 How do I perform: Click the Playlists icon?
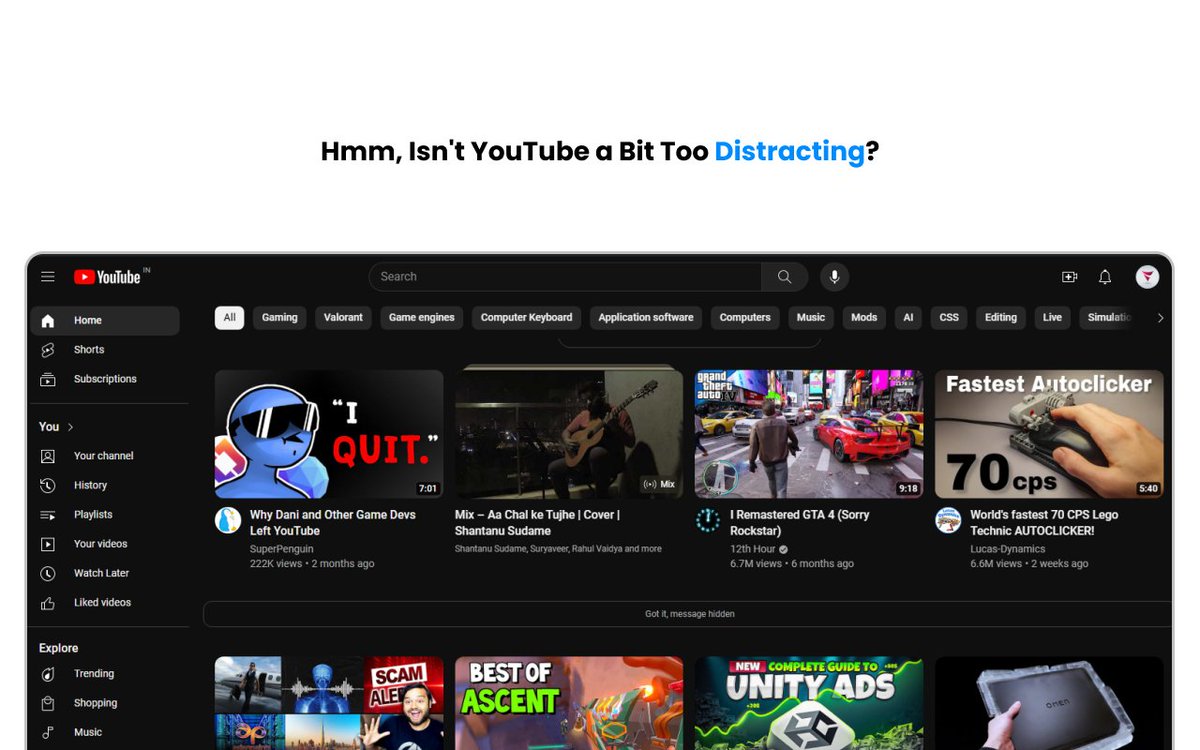[48, 515]
